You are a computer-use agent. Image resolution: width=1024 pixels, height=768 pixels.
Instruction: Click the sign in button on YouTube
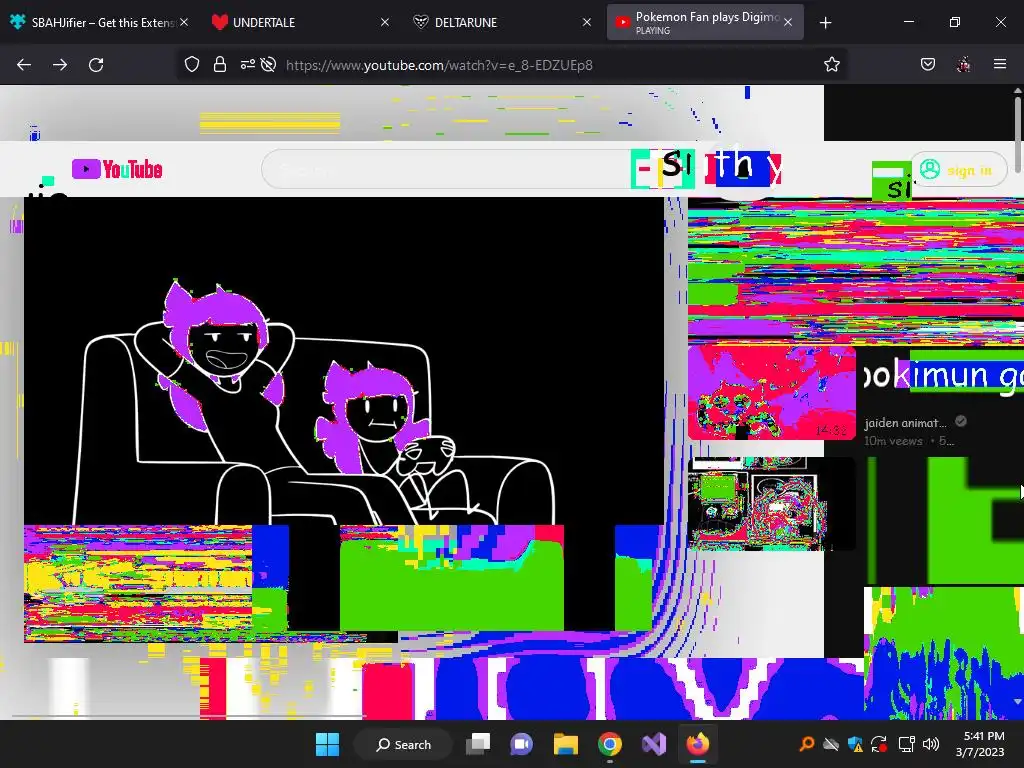(x=958, y=170)
